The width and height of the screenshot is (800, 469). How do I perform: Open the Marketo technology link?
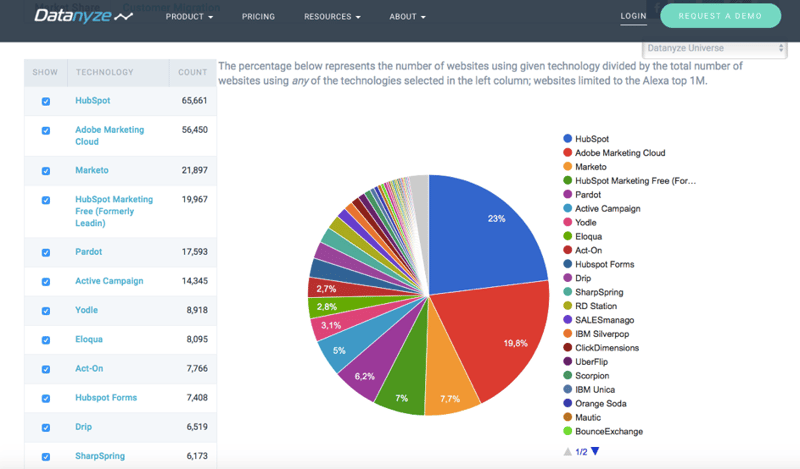tap(92, 170)
